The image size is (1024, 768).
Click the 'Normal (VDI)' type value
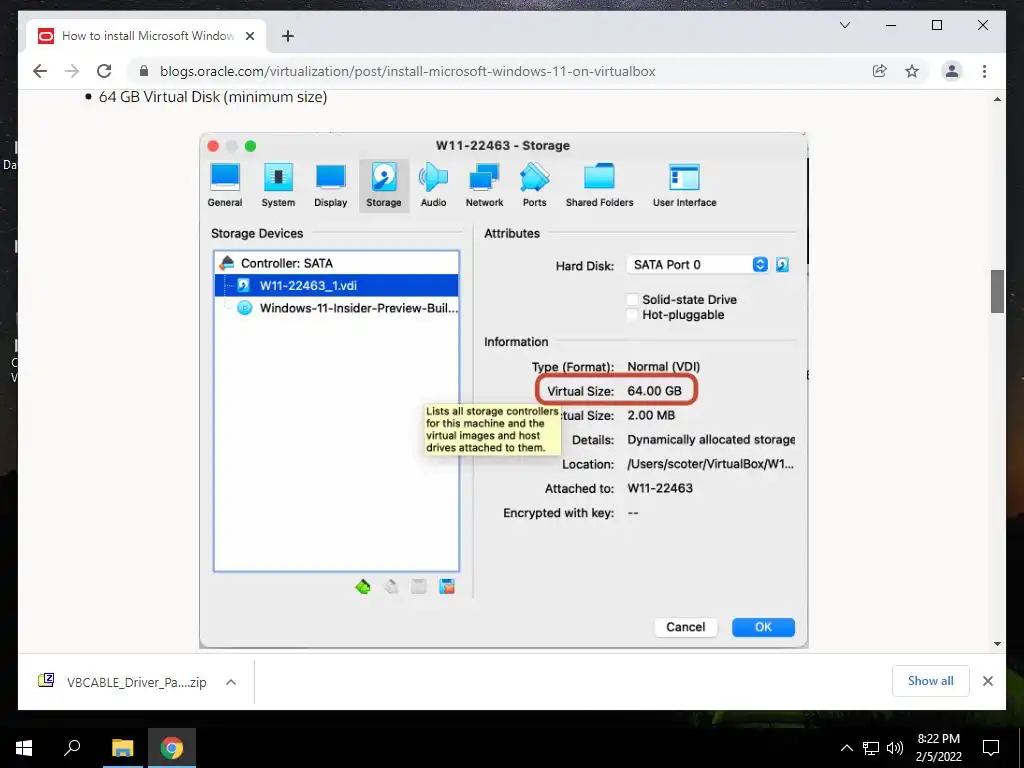point(664,366)
